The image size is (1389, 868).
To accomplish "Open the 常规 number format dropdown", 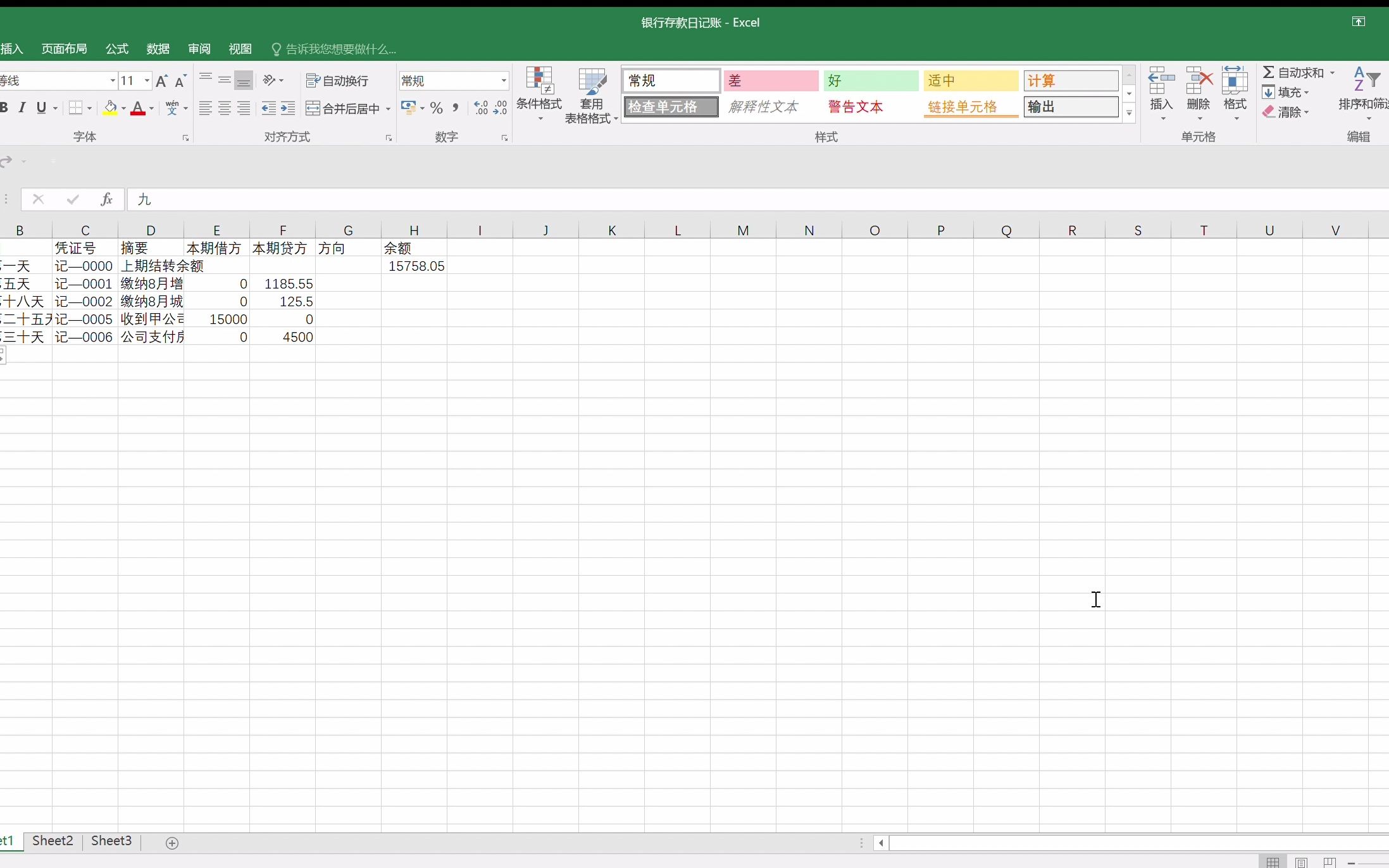I will (x=504, y=81).
